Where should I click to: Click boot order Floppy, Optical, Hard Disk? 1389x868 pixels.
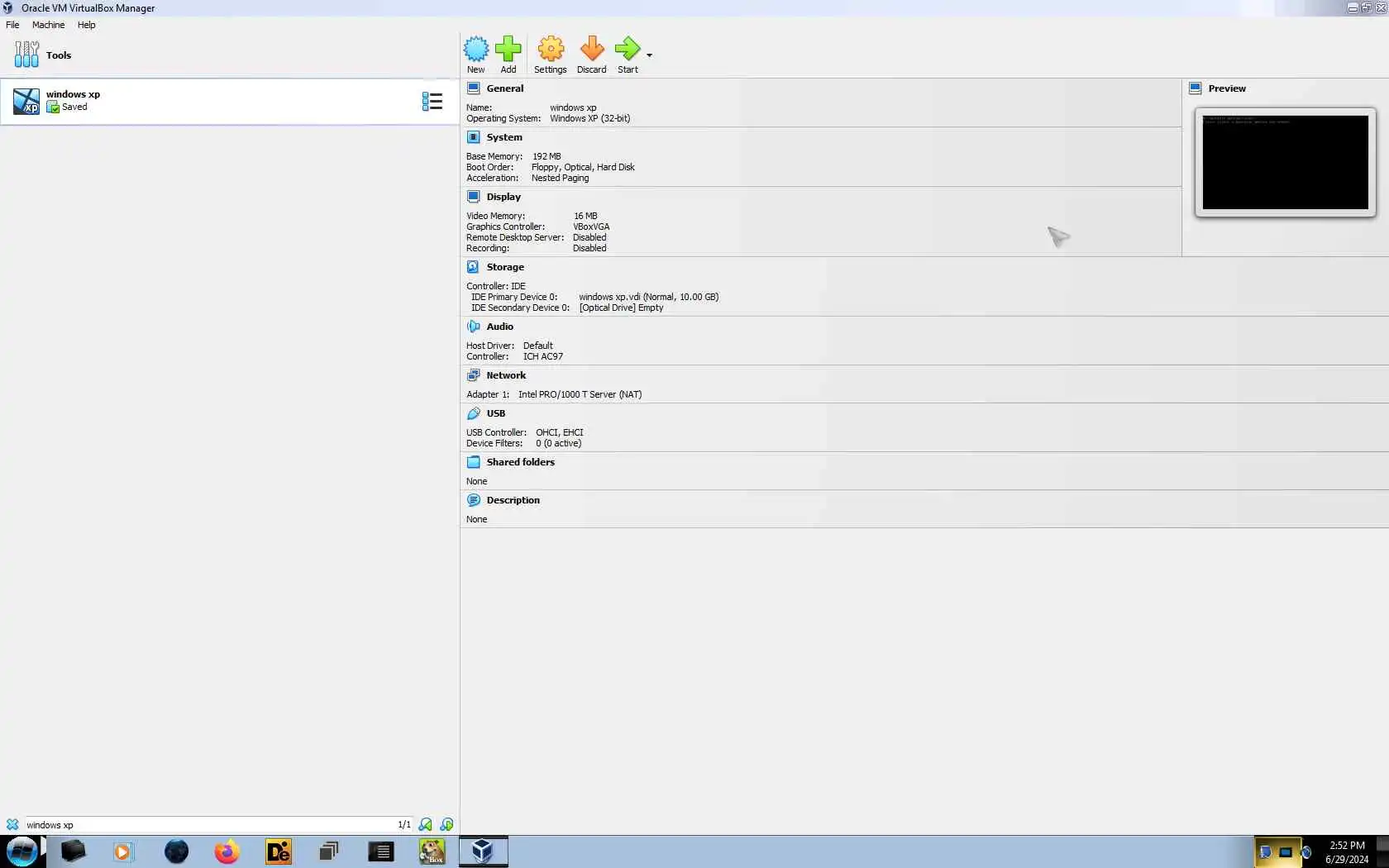[583, 167]
